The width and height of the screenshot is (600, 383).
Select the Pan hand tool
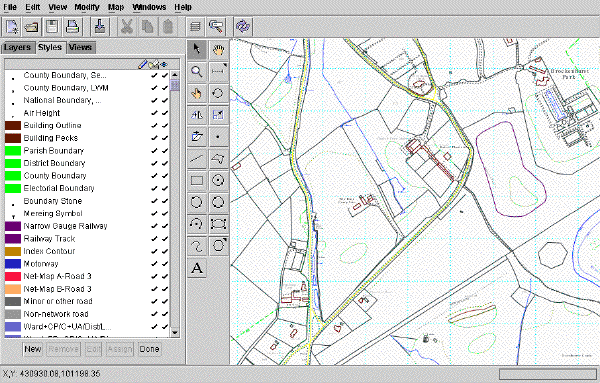pyautogui.click(x=218, y=50)
